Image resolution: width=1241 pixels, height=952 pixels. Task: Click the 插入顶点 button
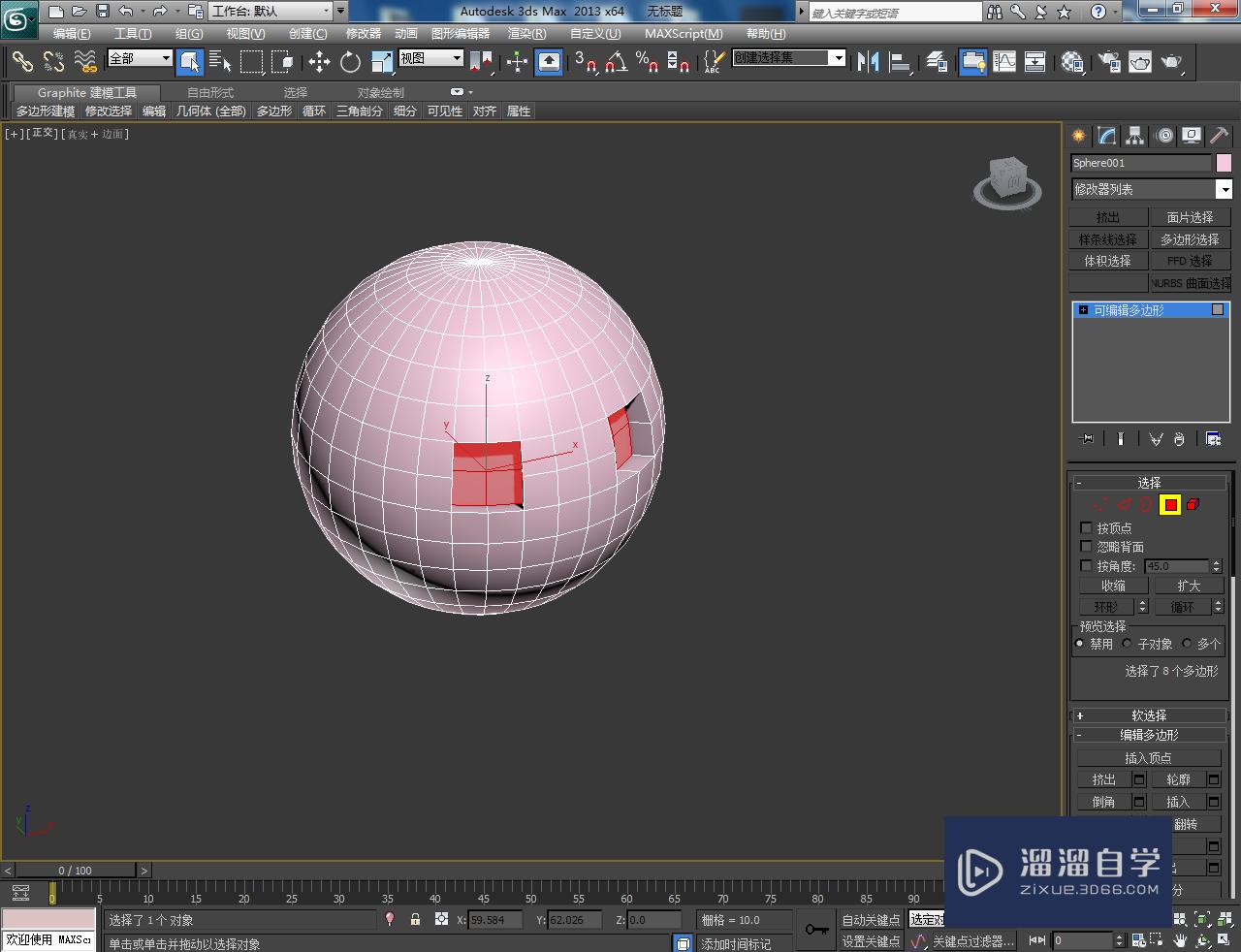point(1149,758)
